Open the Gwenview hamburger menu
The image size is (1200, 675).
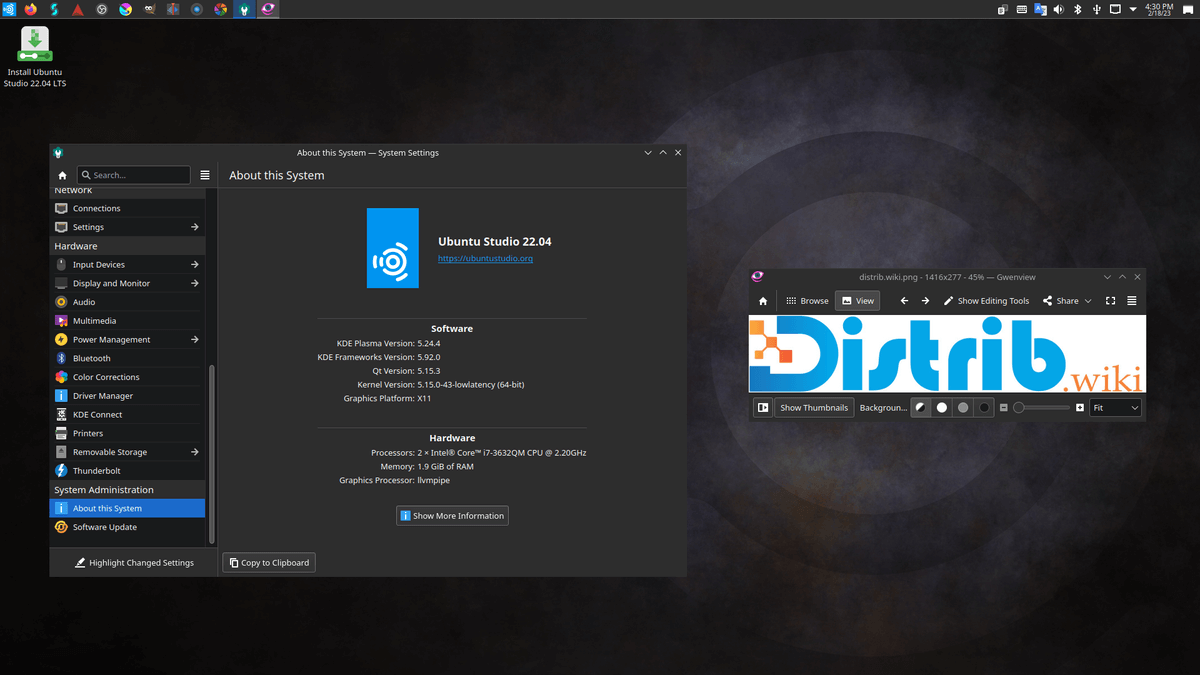1132,300
